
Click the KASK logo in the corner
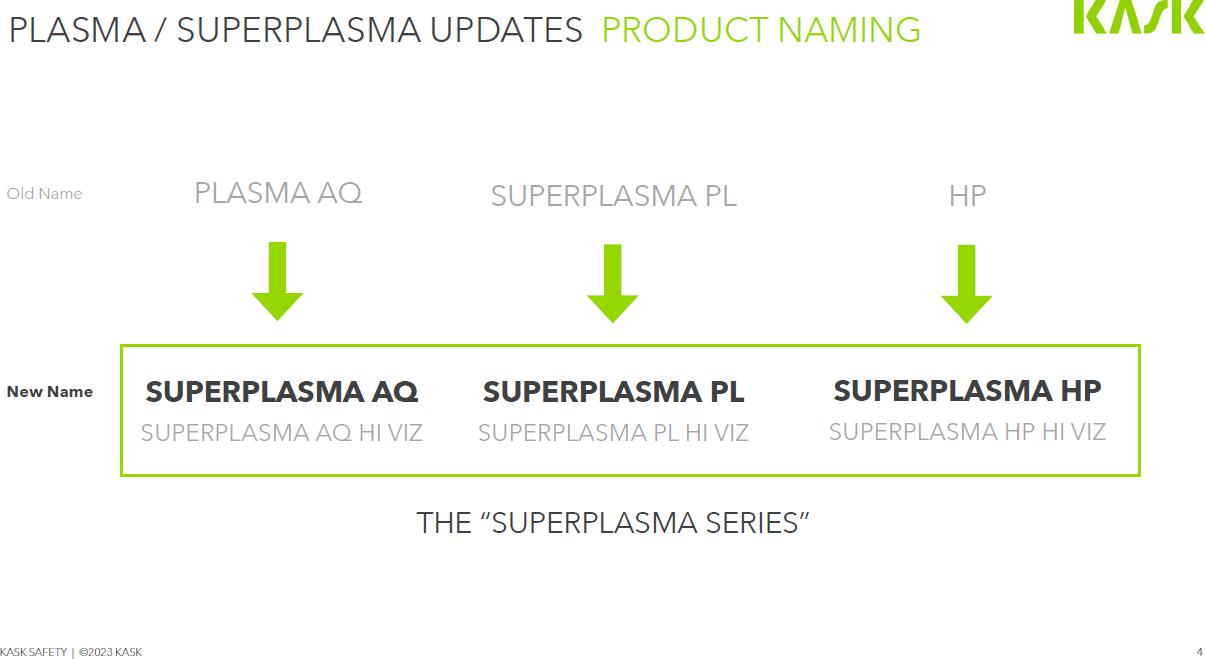1138,17
